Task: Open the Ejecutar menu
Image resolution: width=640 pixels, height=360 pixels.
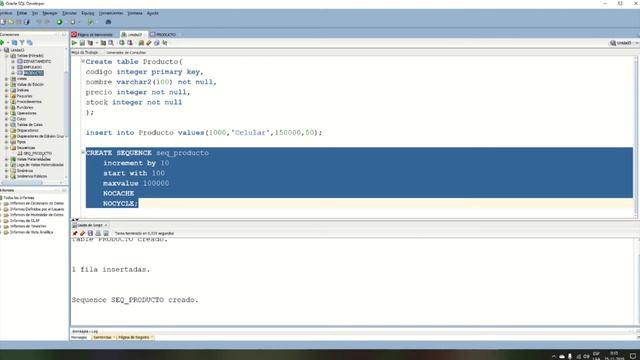Action: click(69, 13)
